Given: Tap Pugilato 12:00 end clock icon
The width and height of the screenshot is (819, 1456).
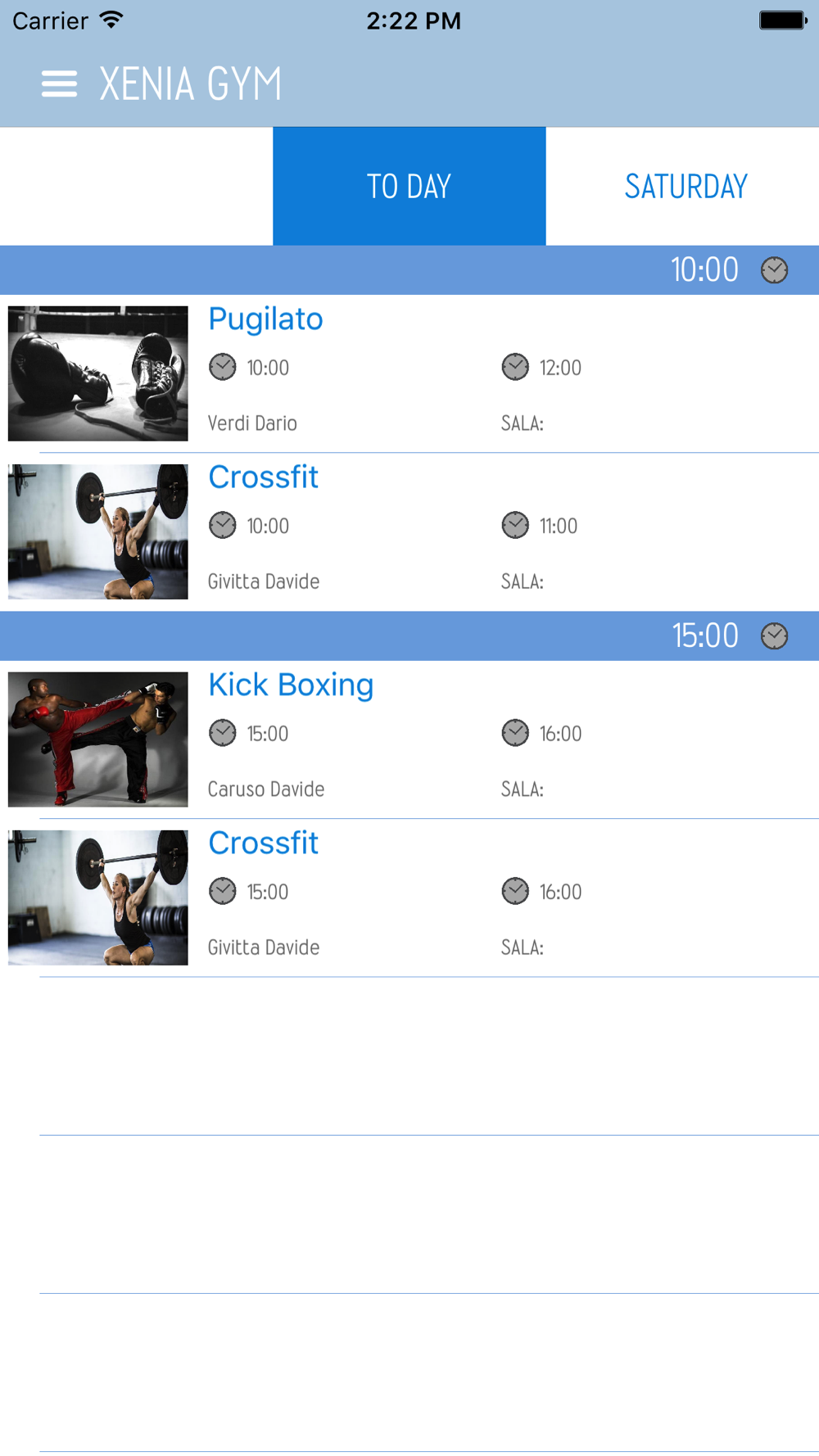Looking at the screenshot, I should [515, 367].
